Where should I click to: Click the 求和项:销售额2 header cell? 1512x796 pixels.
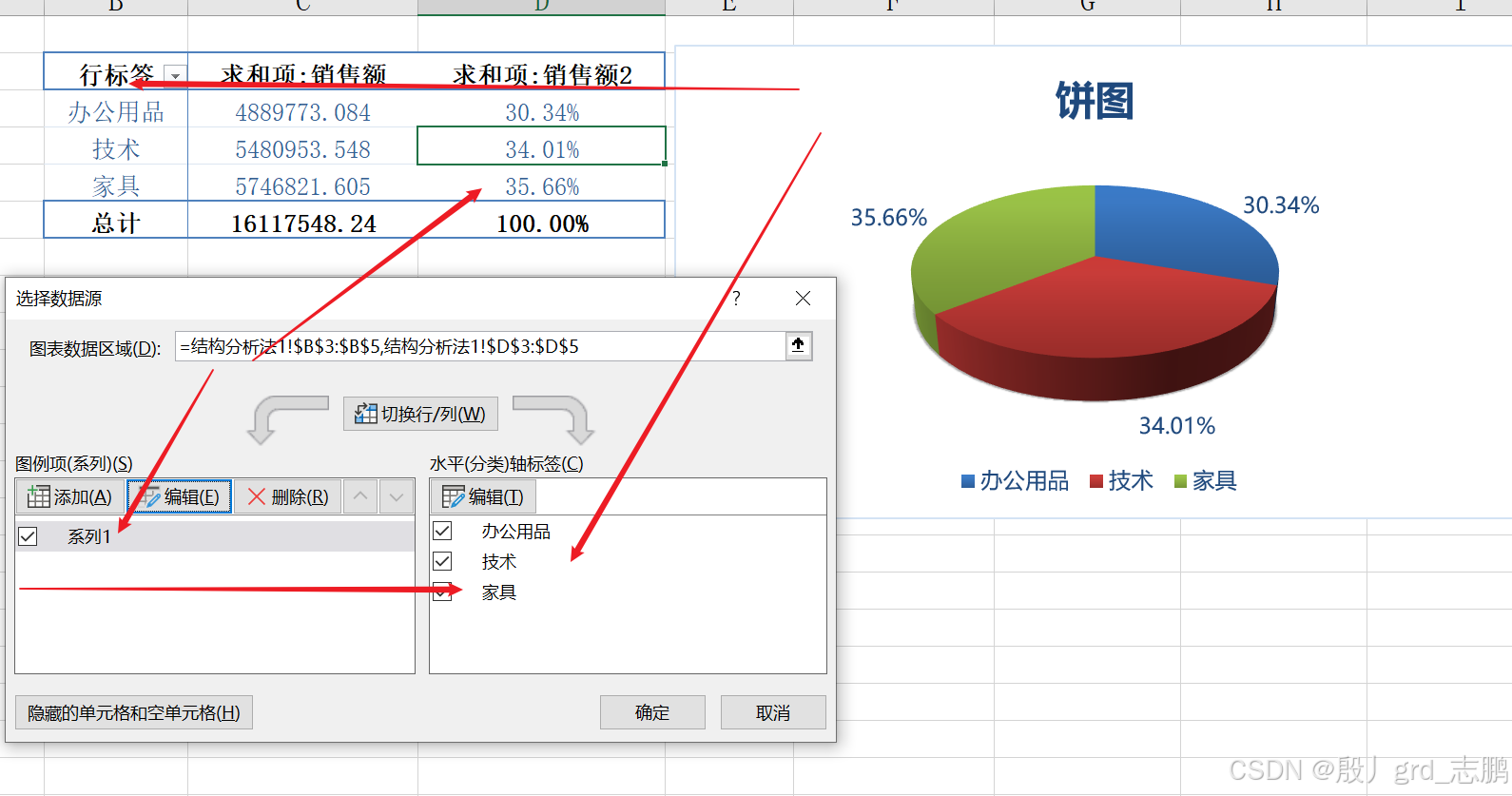pos(541,74)
